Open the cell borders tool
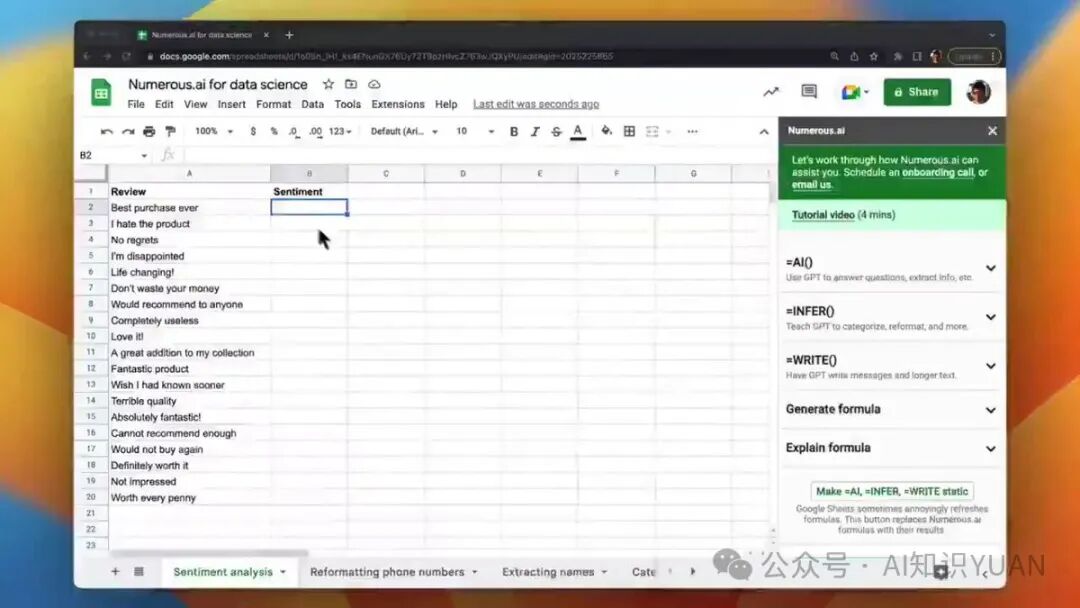 point(629,131)
